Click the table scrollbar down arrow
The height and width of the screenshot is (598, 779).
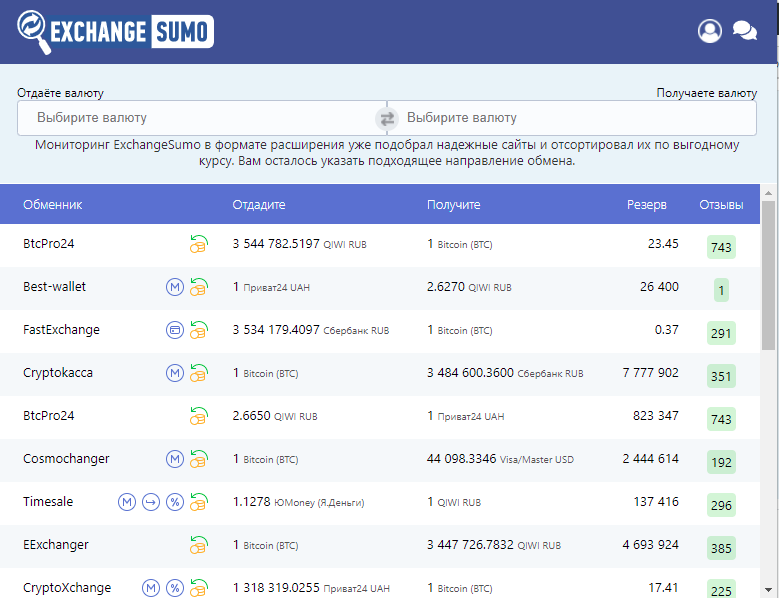click(768, 591)
